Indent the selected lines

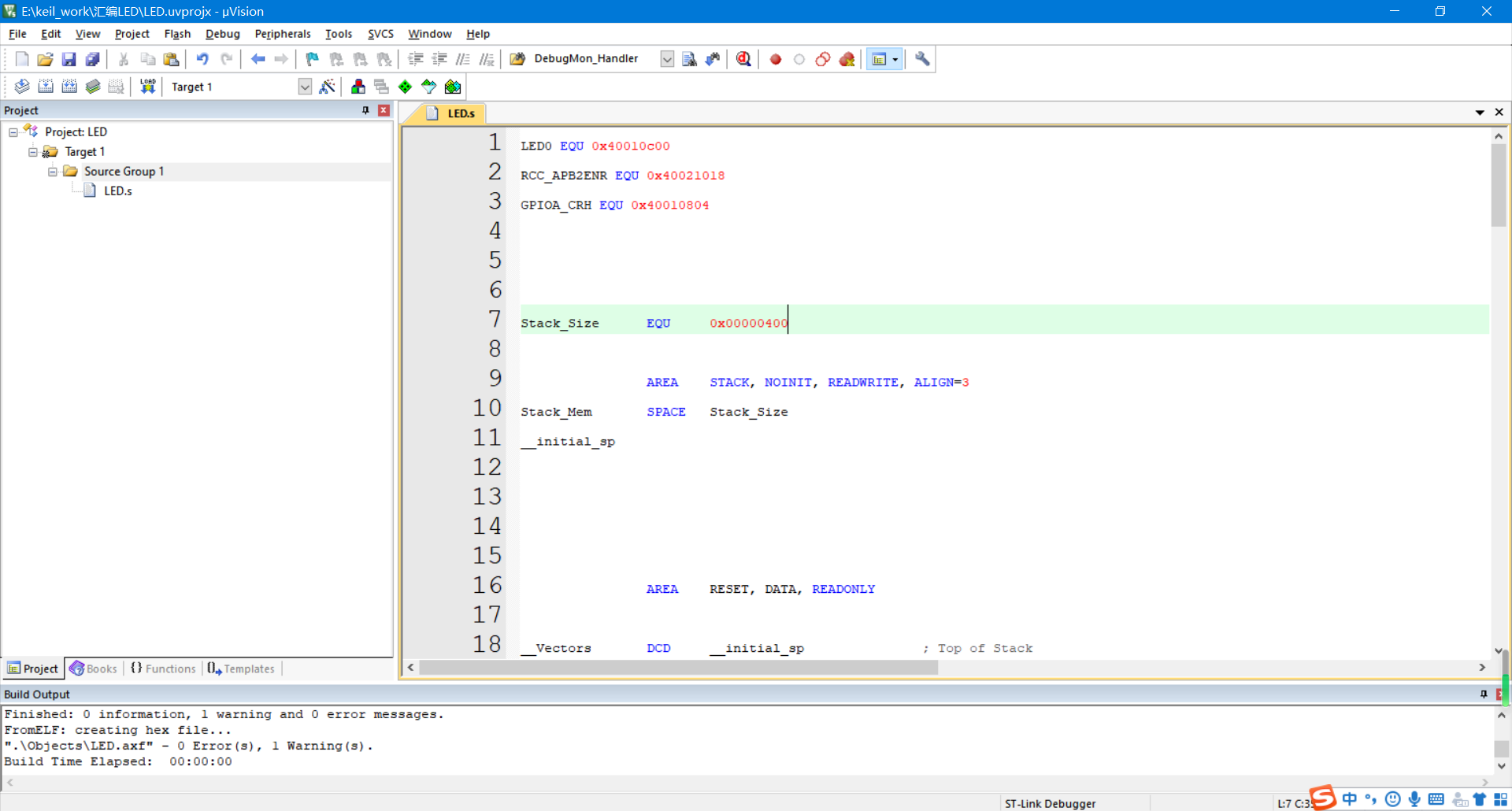click(416, 59)
